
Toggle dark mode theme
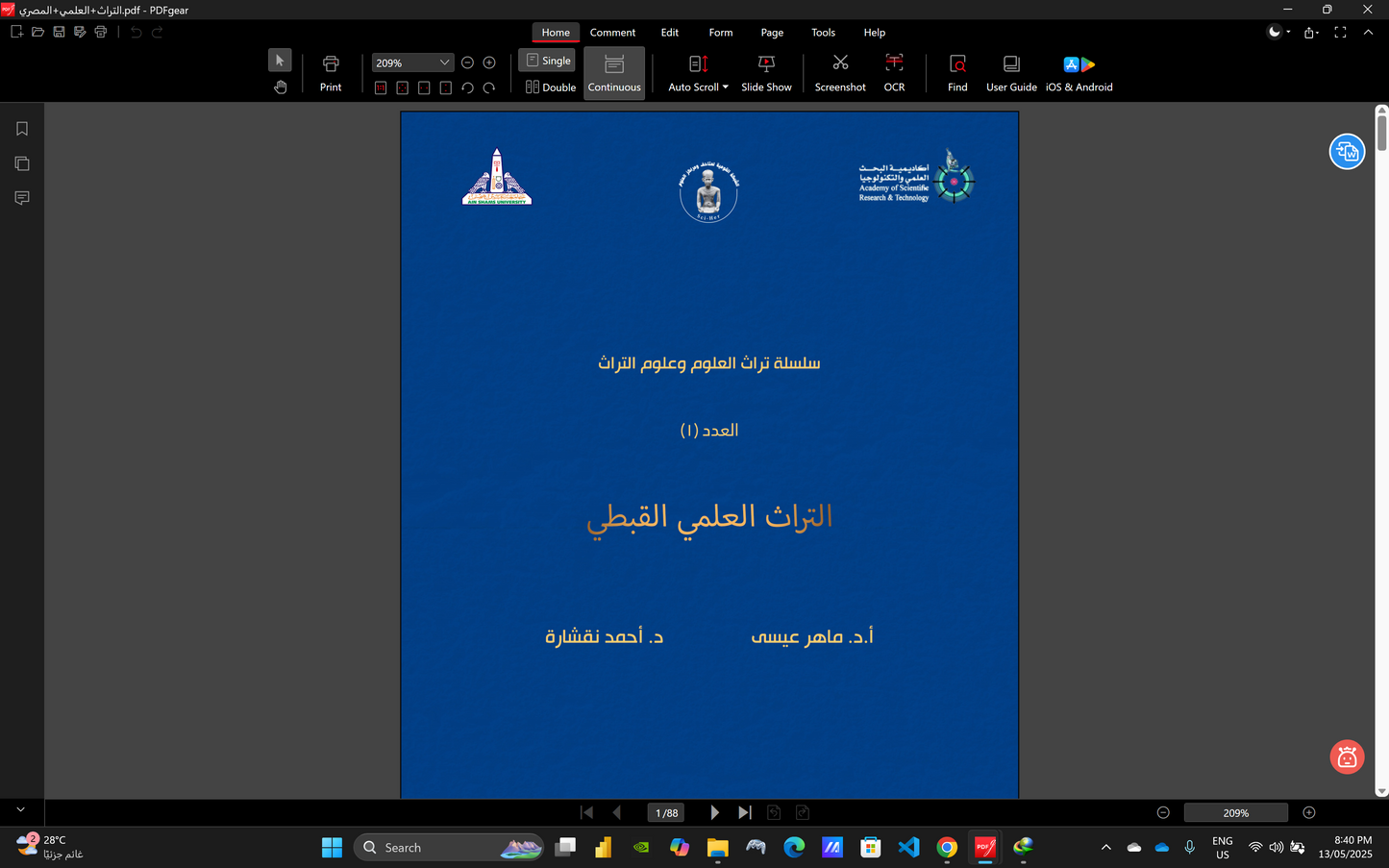pyautogui.click(x=1274, y=32)
